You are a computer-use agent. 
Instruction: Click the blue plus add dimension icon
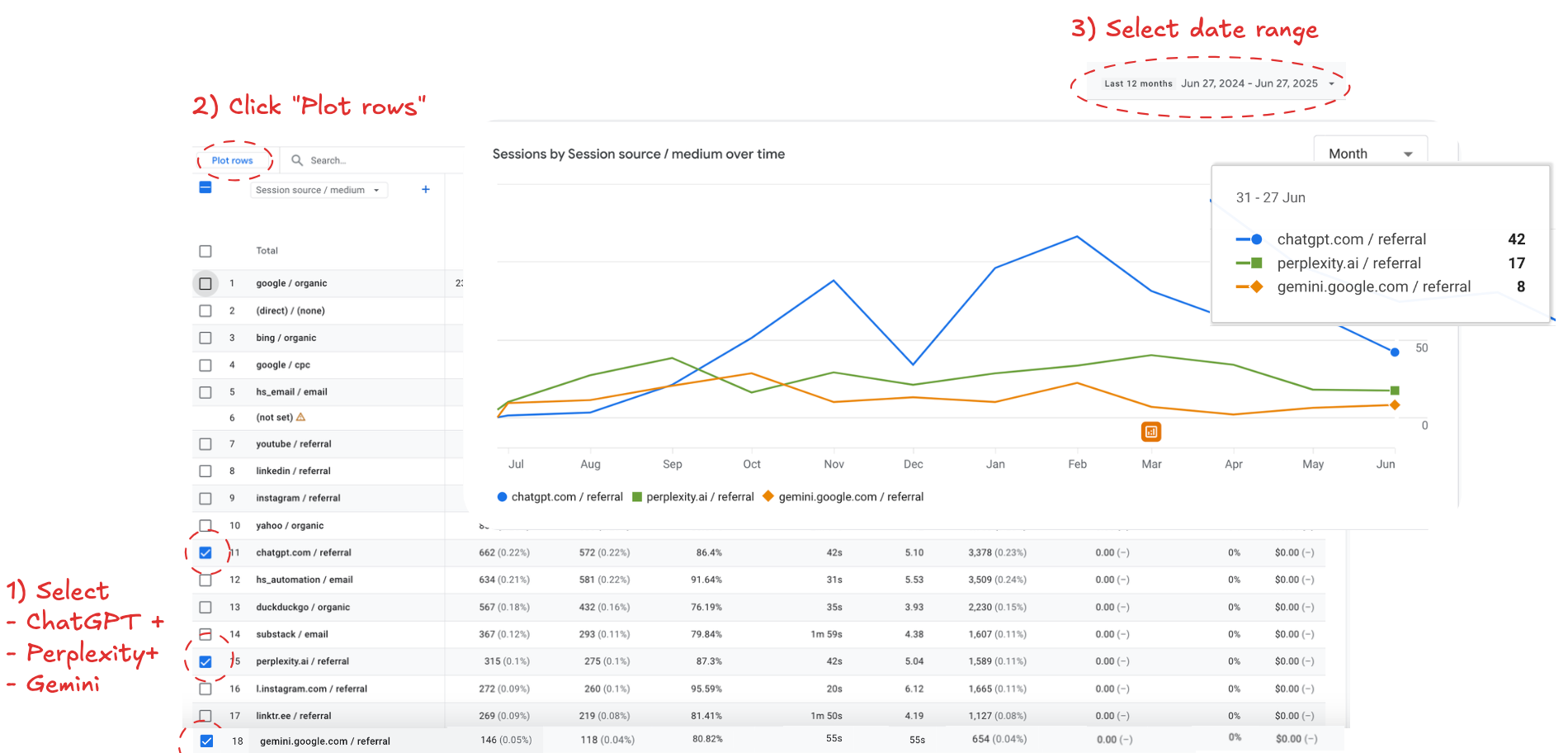click(x=426, y=190)
